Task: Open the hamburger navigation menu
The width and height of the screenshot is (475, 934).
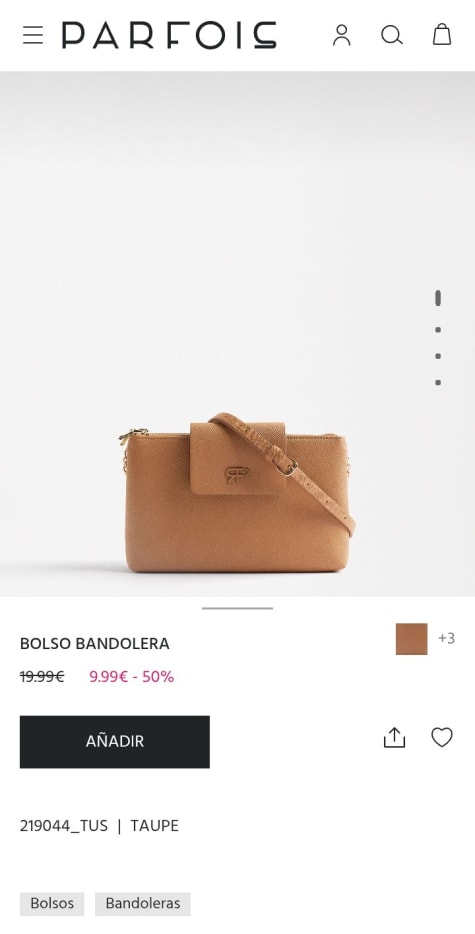Action: [x=33, y=35]
